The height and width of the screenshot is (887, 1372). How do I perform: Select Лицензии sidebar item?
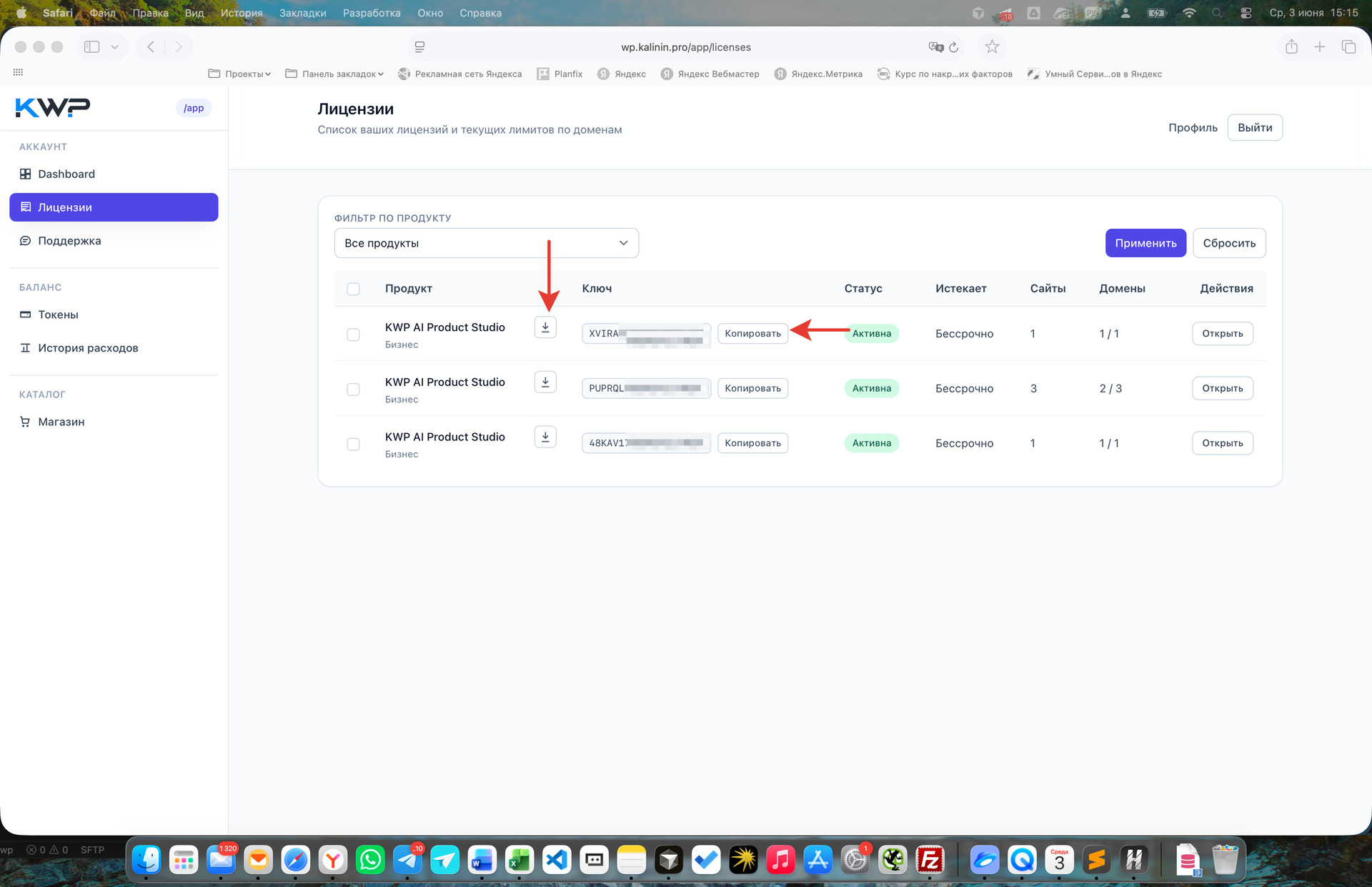point(114,207)
